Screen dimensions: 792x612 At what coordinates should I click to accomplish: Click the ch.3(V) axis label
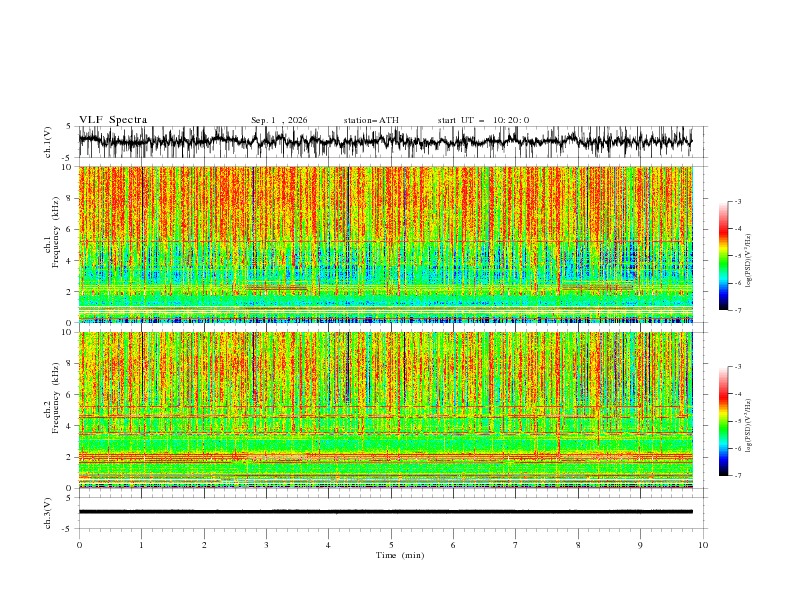(x=48, y=513)
